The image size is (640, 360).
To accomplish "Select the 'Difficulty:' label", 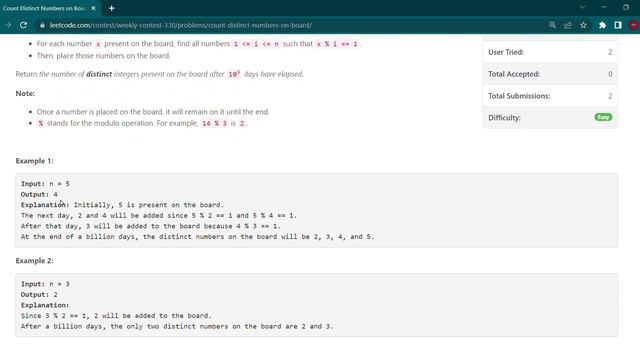I will (x=504, y=118).
